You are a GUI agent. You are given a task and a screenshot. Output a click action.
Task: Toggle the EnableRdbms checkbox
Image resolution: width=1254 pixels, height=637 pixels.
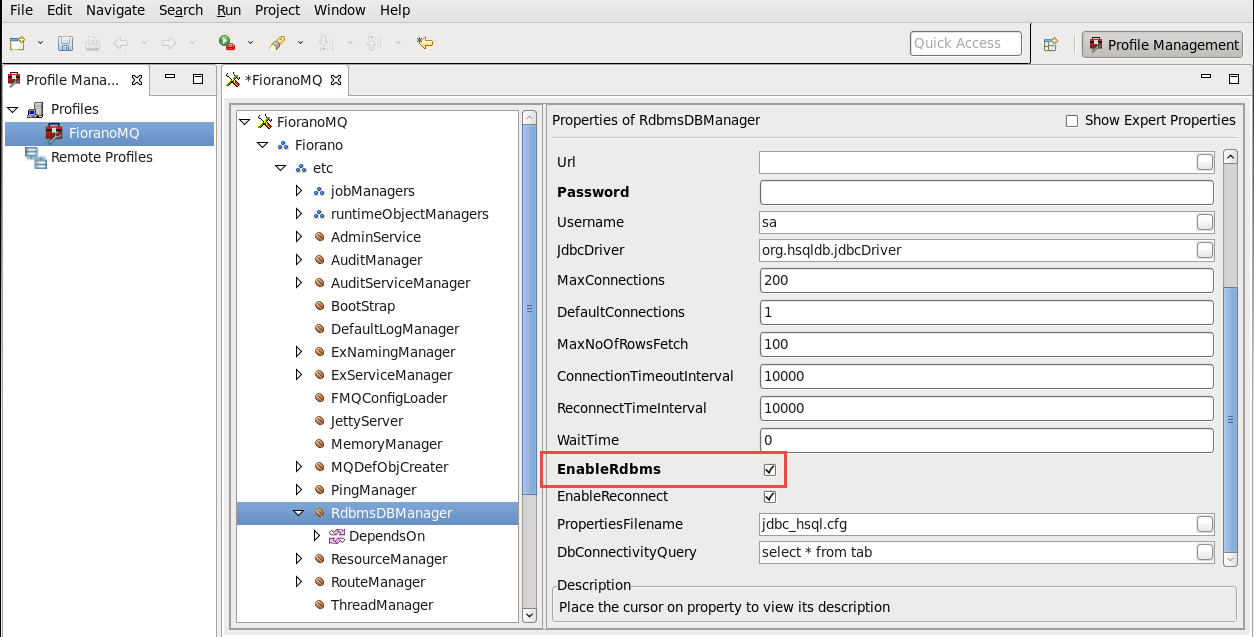pos(770,469)
